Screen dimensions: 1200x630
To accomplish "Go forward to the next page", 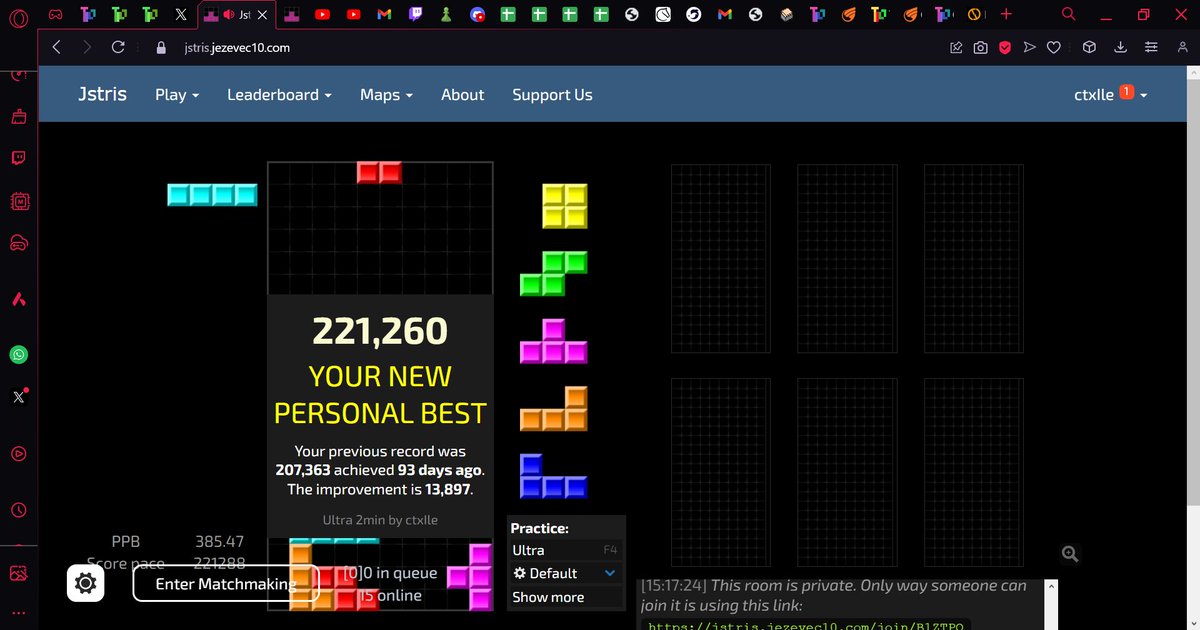I will point(87,47).
